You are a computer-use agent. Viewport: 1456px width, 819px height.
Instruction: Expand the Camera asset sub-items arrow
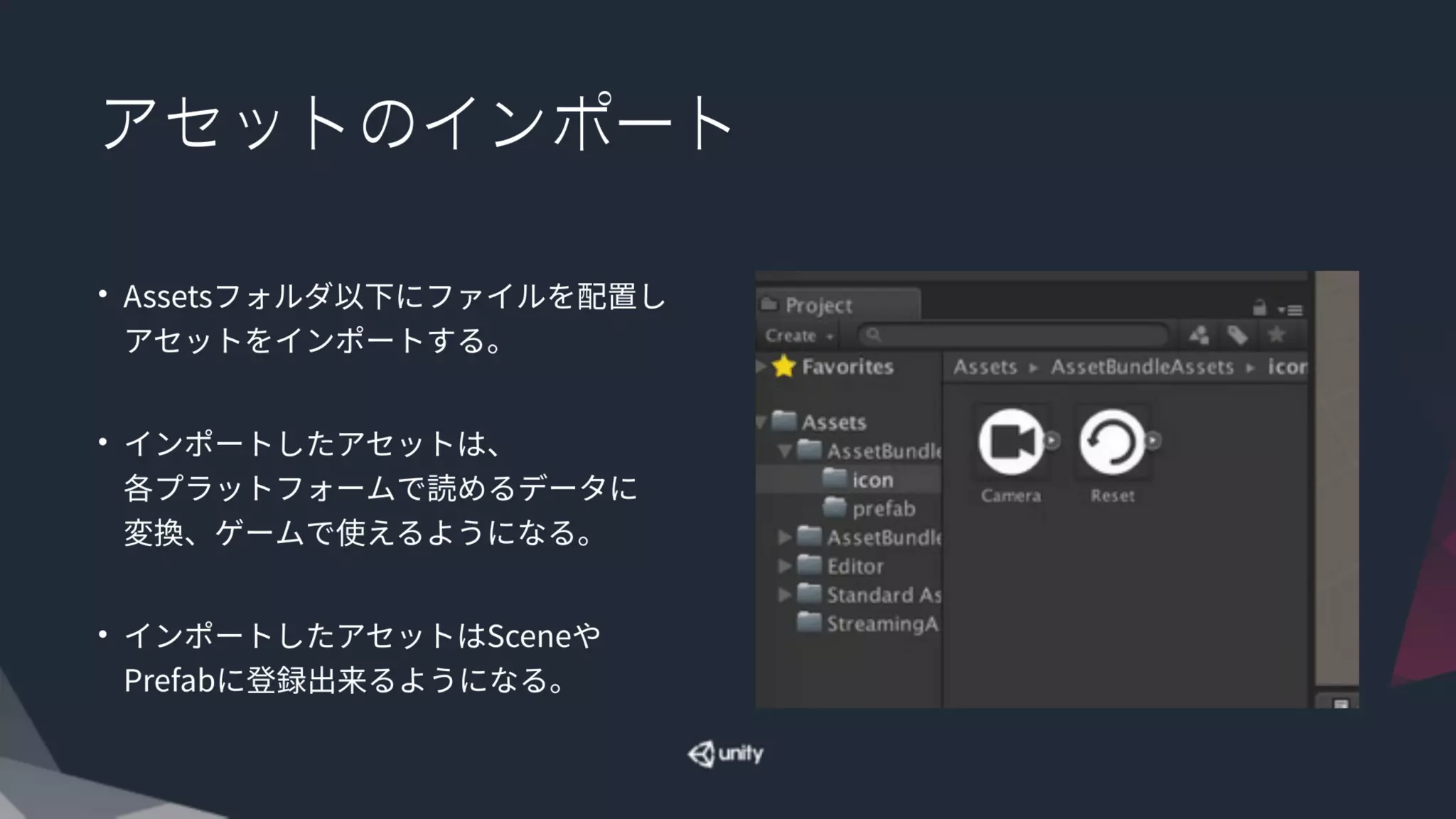pyautogui.click(x=1052, y=441)
